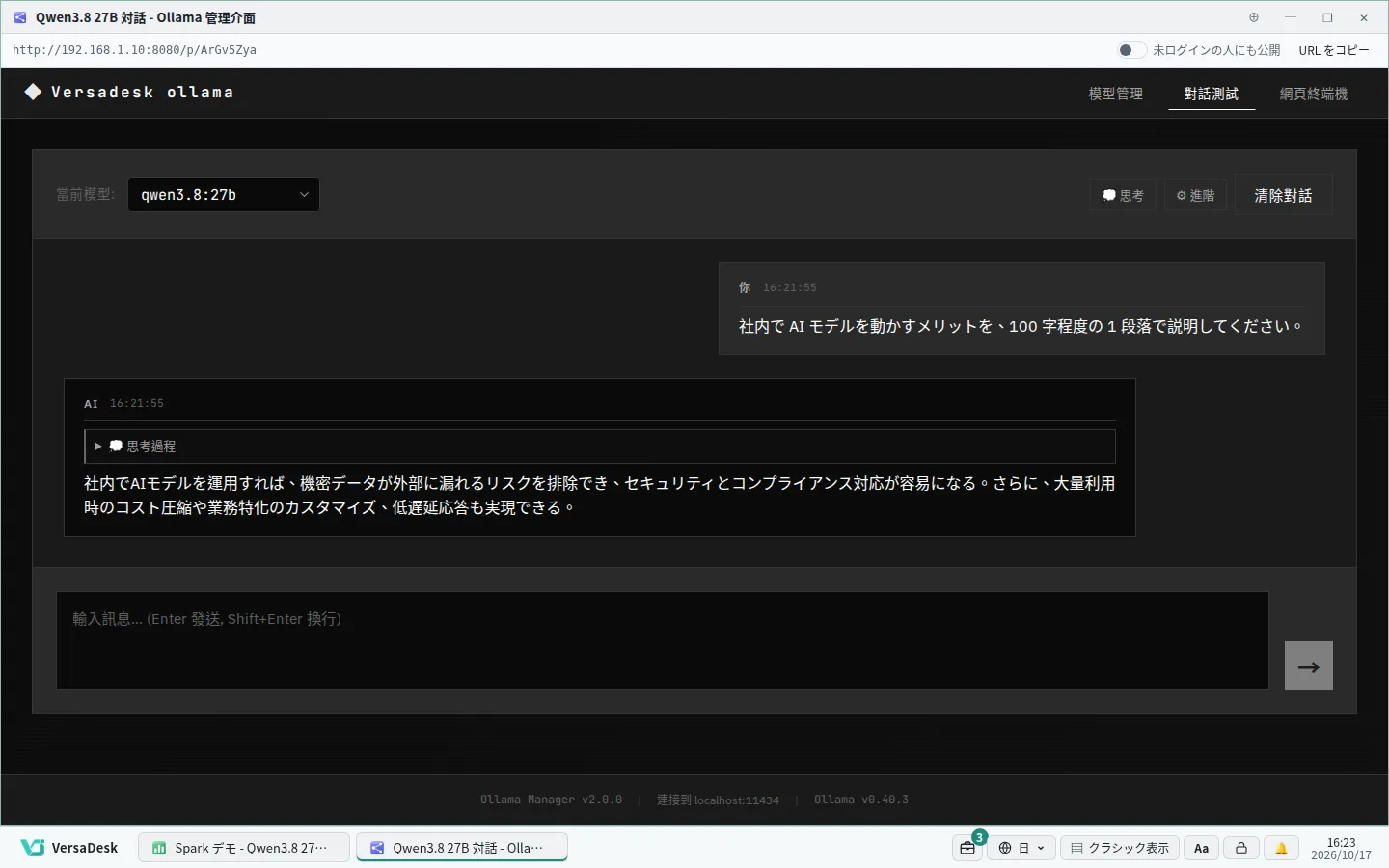Image resolution: width=1389 pixels, height=868 pixels.
Task: Click the URL address field
Action: click(134, 50)
